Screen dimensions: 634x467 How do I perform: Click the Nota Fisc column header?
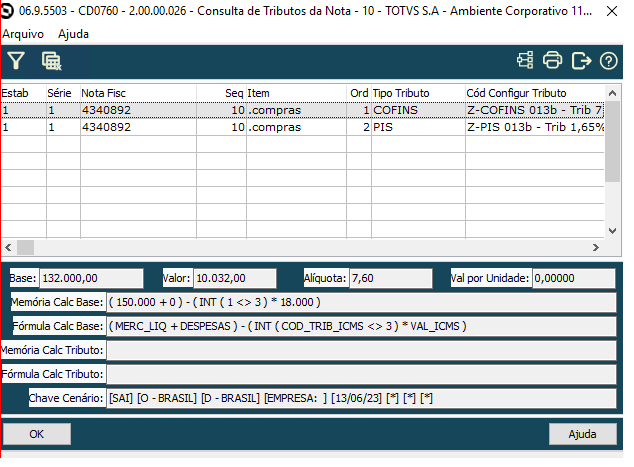click(138, 93)
